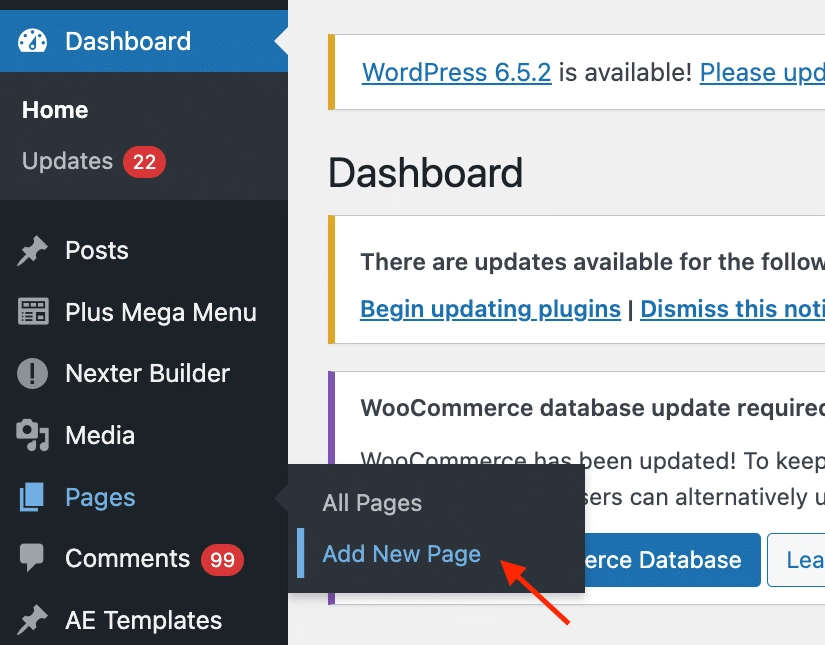825x645 pixels.
Task: Open the Home submenu item
Action: click(x=55, y=110)
